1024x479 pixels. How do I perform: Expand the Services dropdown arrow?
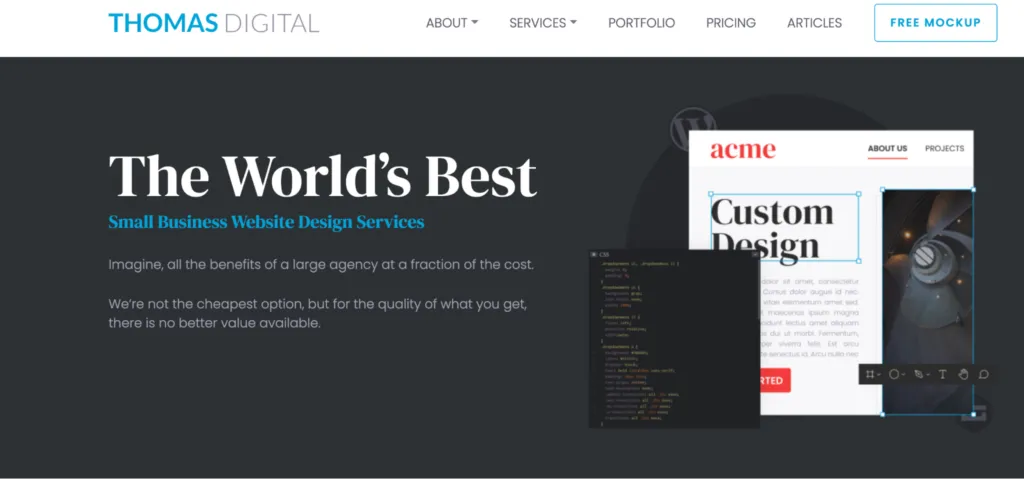click(573, 22)
